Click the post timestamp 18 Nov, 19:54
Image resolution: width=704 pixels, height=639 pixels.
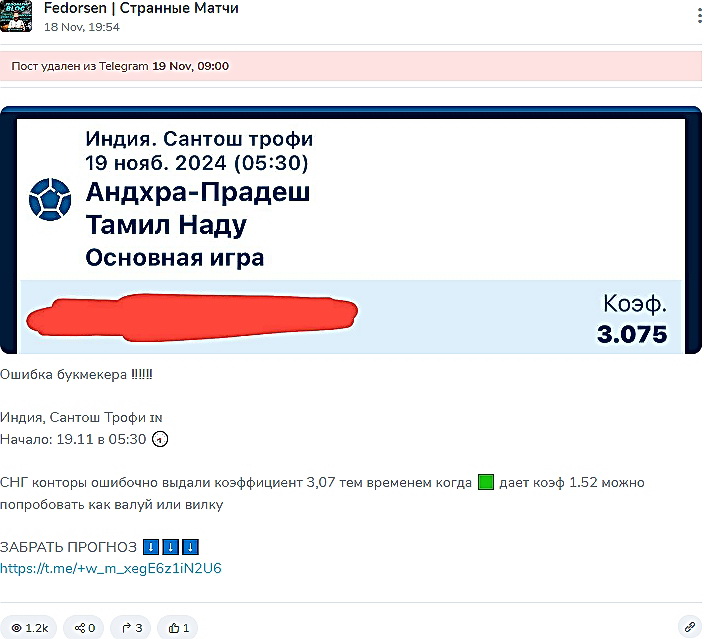[82, 27]
